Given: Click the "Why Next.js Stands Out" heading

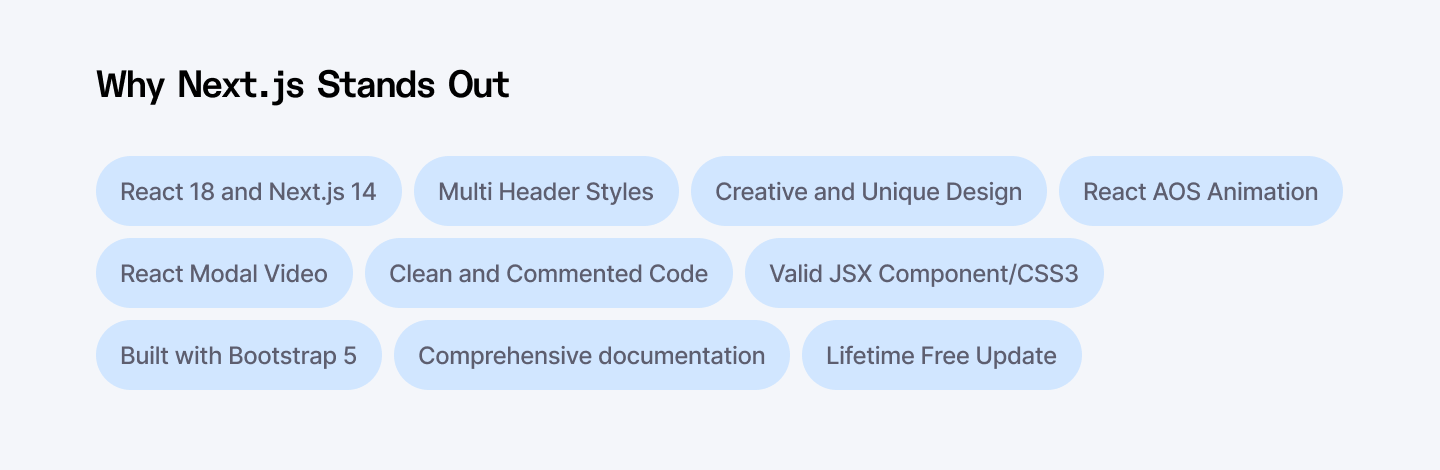Looking at the screenshot, I should (x=304, y=85).
